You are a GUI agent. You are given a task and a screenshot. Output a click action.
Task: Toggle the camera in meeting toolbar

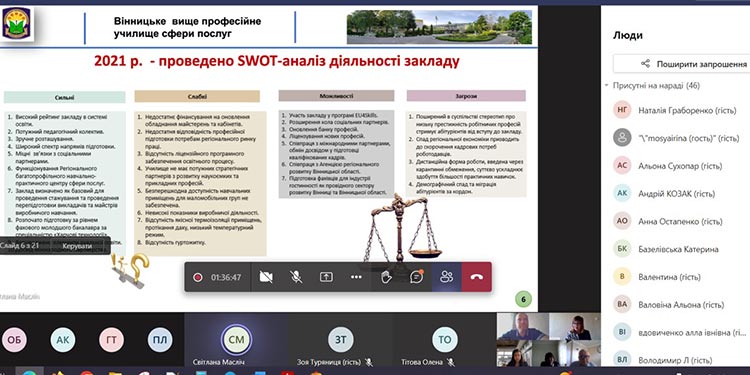coord(265,277)
